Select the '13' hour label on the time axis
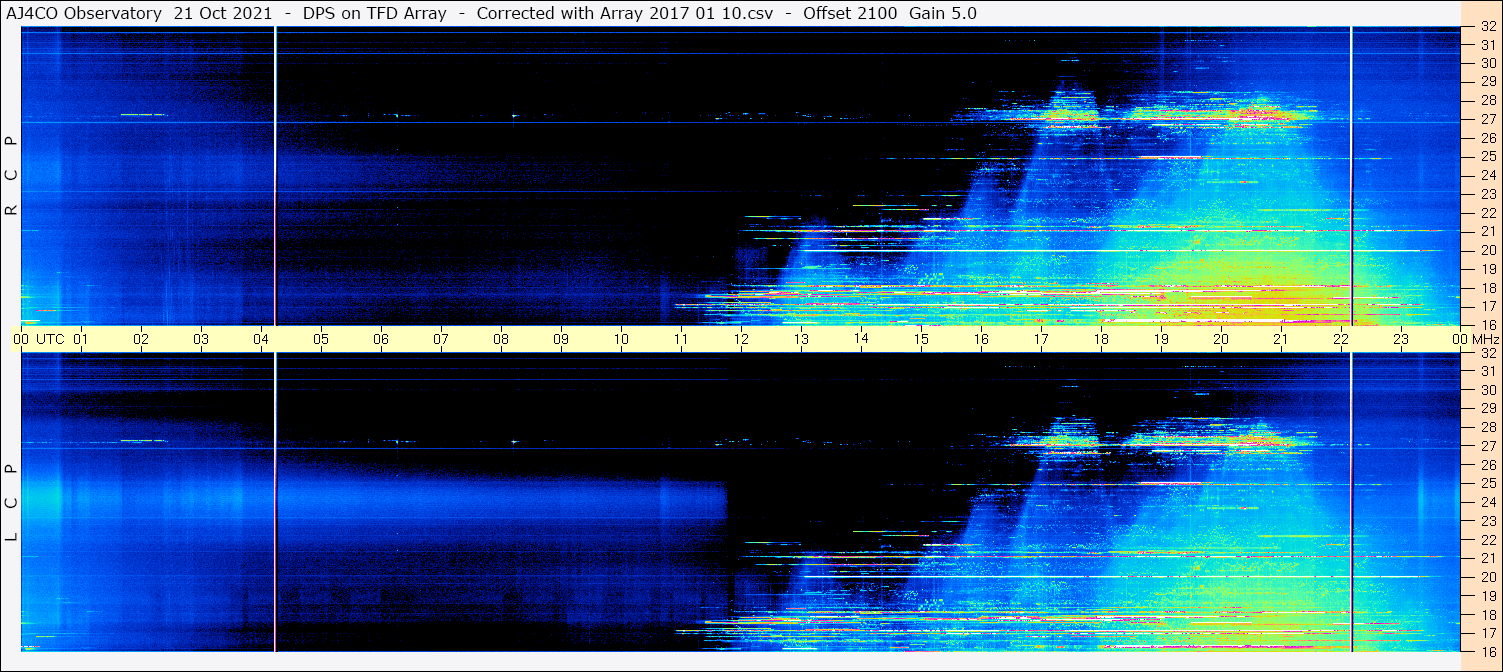The image size is (1503, 672). coord(801,339)
